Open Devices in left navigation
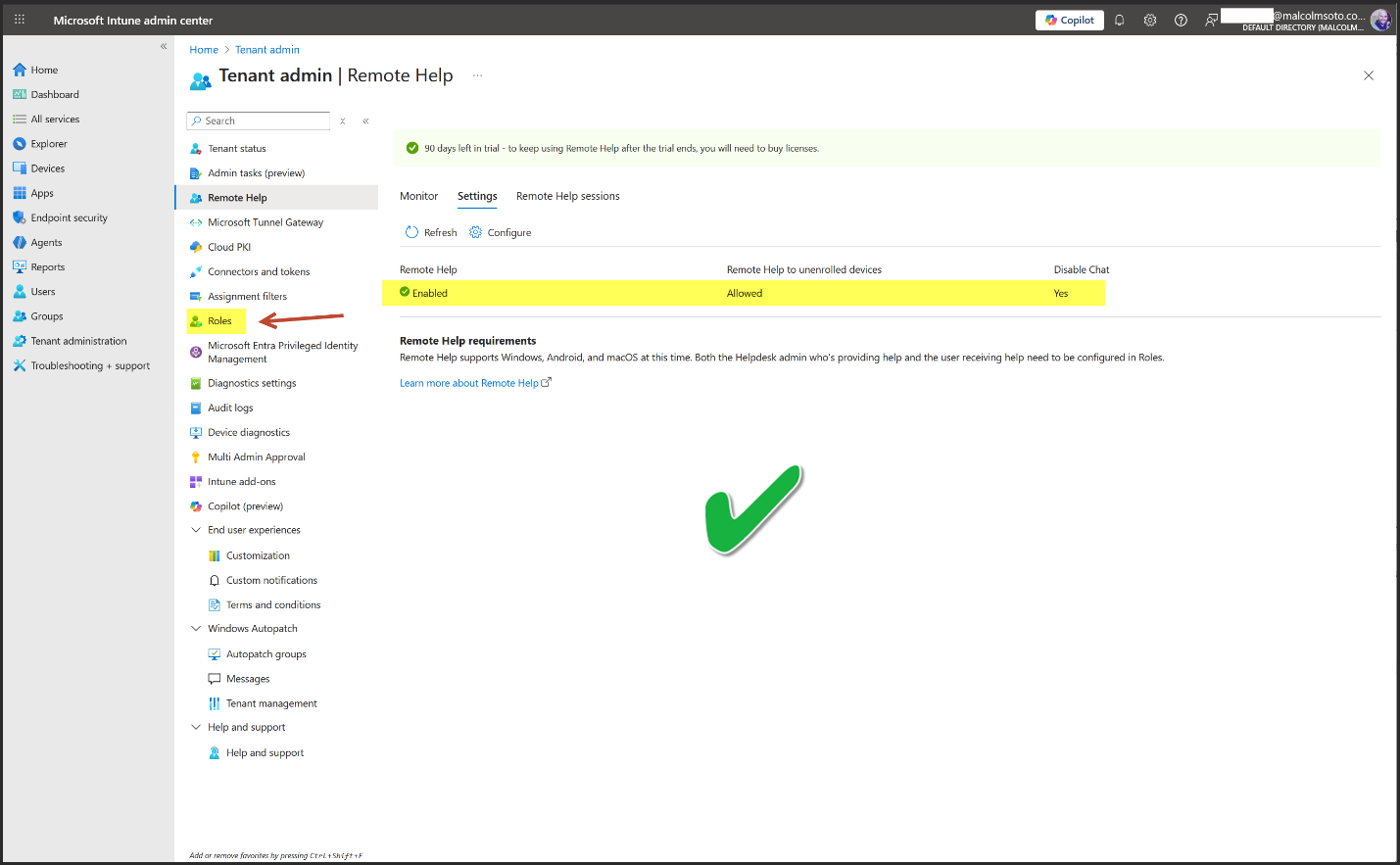Screen dimensions: 1400x865 click(x=47, y=168)
